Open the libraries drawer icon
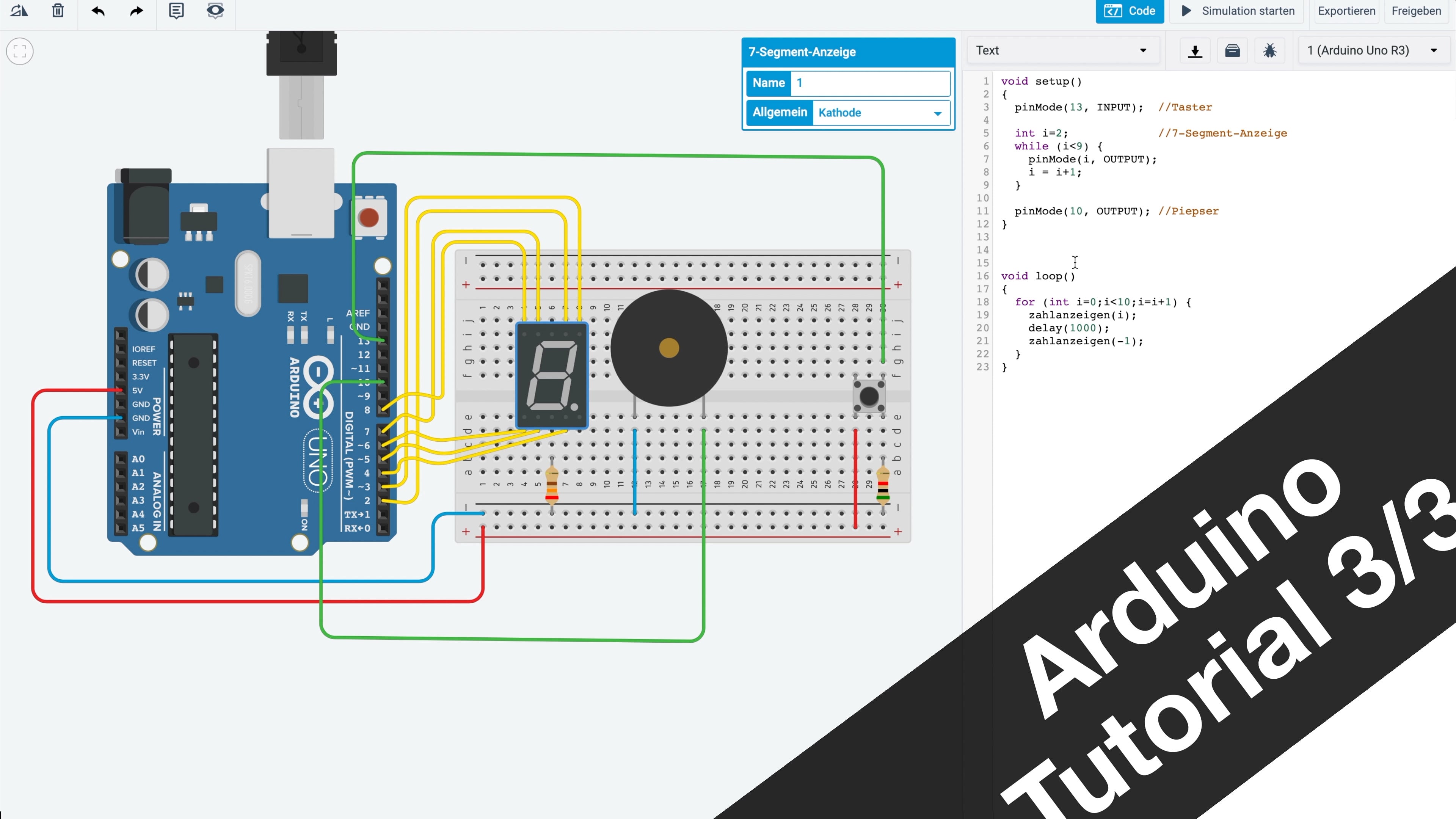The height and width of the screenshot is (819, 1456). tap(1232, 51)
